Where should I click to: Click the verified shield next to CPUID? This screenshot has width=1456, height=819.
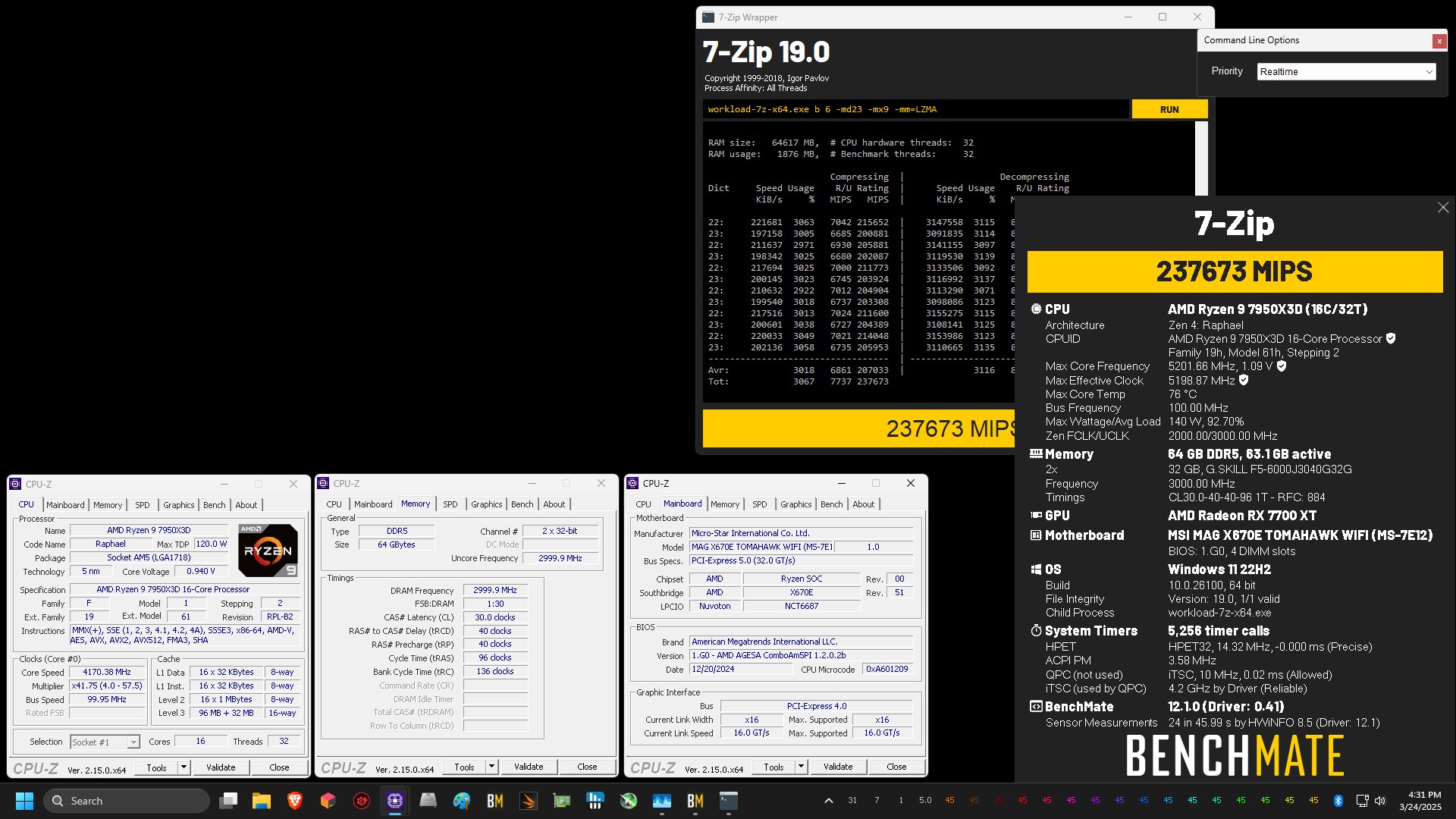tap(1391, 339)
